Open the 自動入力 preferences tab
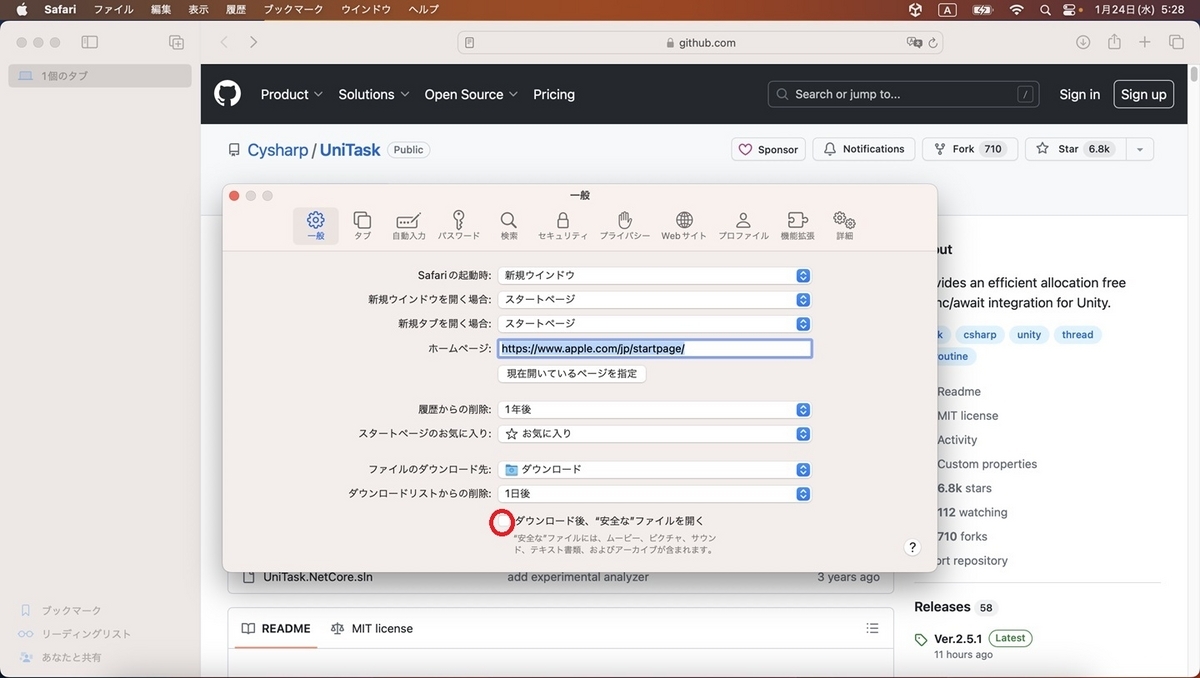The height and width of the screenshot is (678, 1200). 408,226
